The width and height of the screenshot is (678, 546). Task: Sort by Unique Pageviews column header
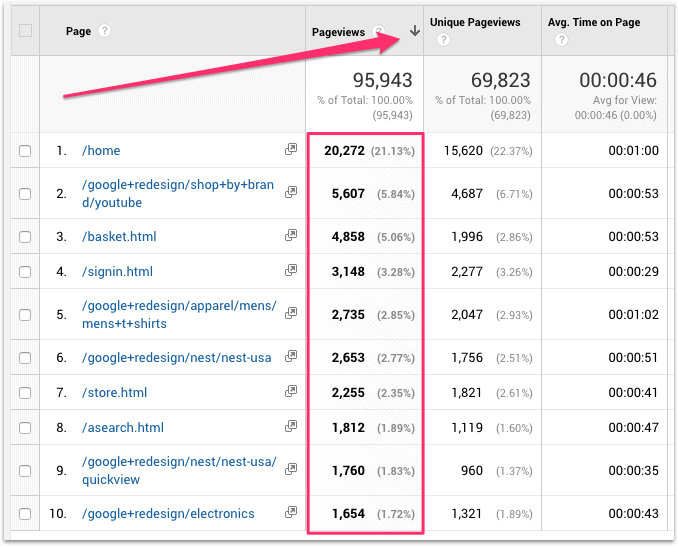[x=475, y=22]
